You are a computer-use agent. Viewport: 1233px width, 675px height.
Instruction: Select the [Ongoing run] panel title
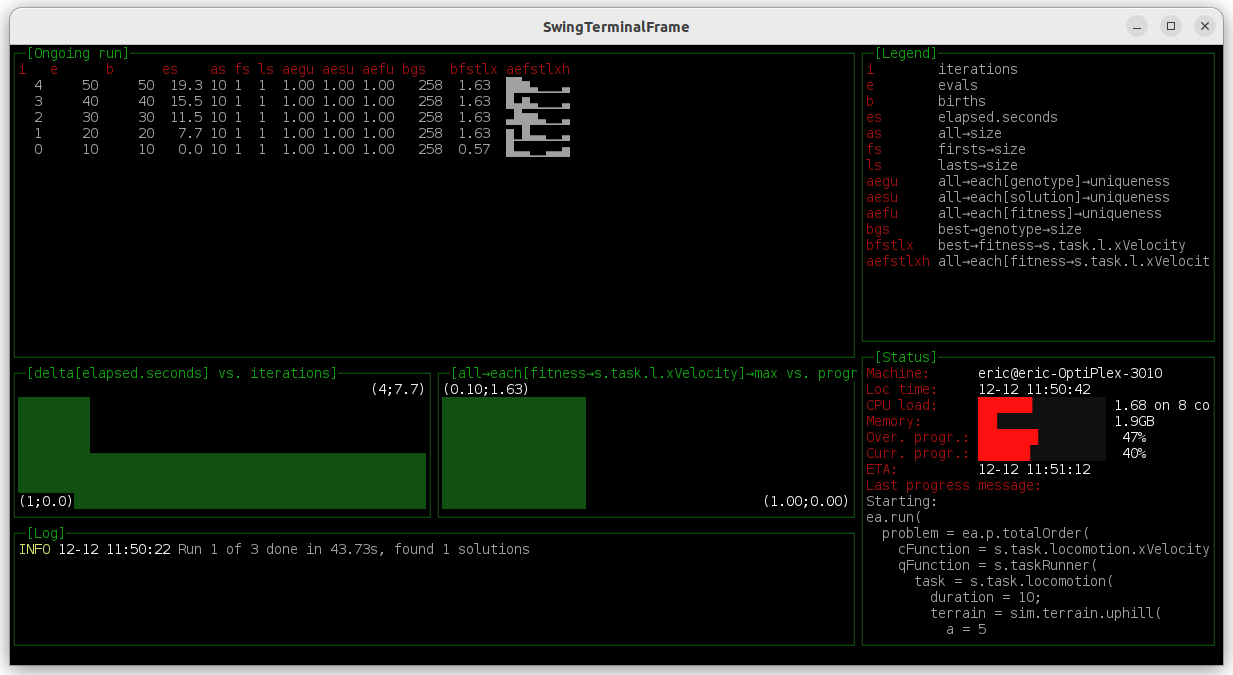(x=78, y=53)
